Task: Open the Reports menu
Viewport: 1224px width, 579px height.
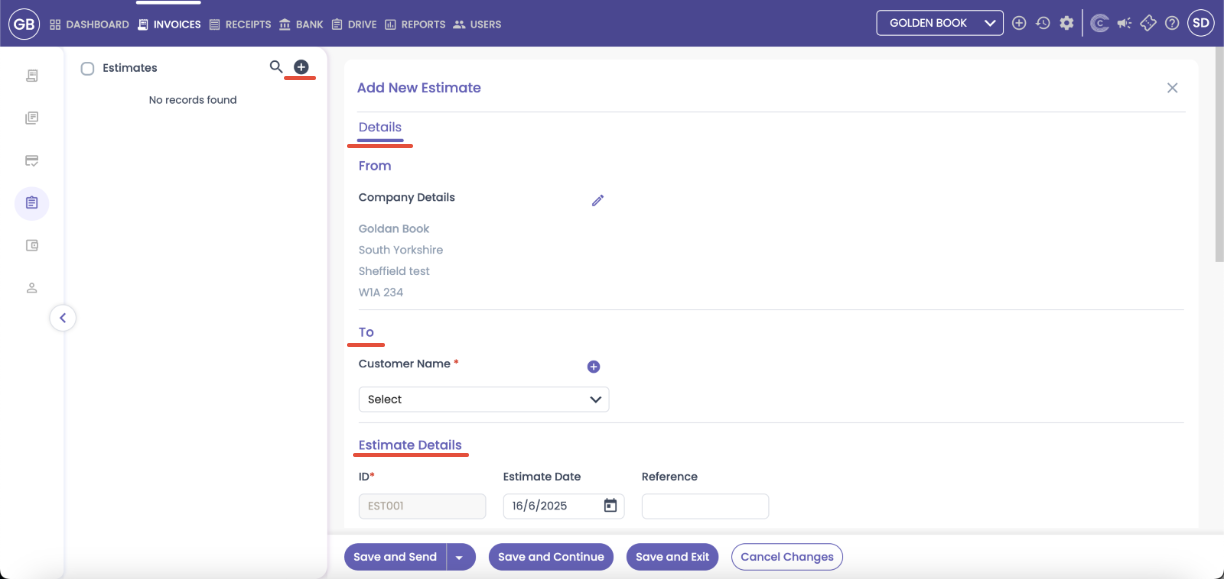Action: pos(415,24)
